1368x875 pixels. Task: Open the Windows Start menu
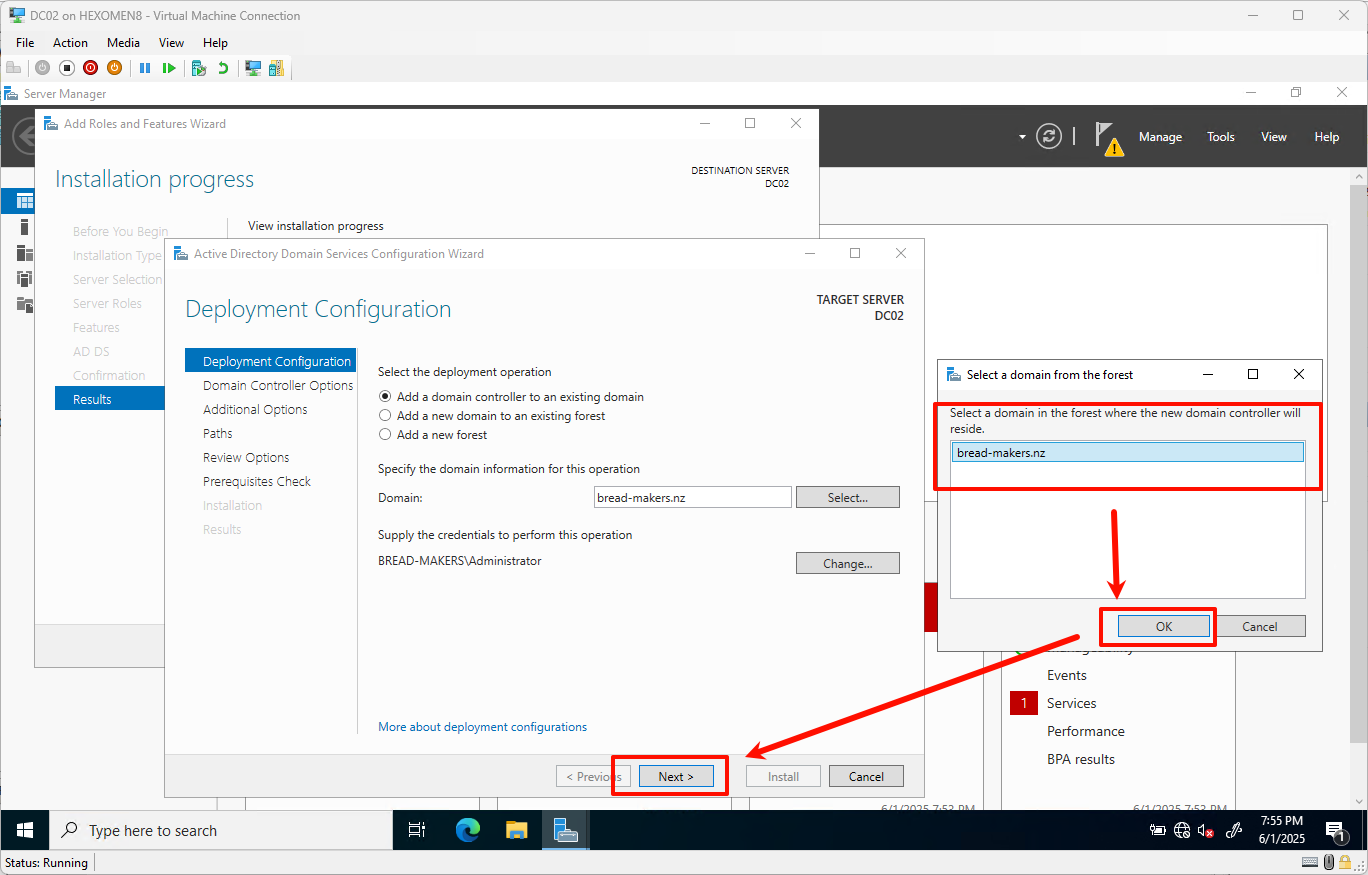[25, 830]
